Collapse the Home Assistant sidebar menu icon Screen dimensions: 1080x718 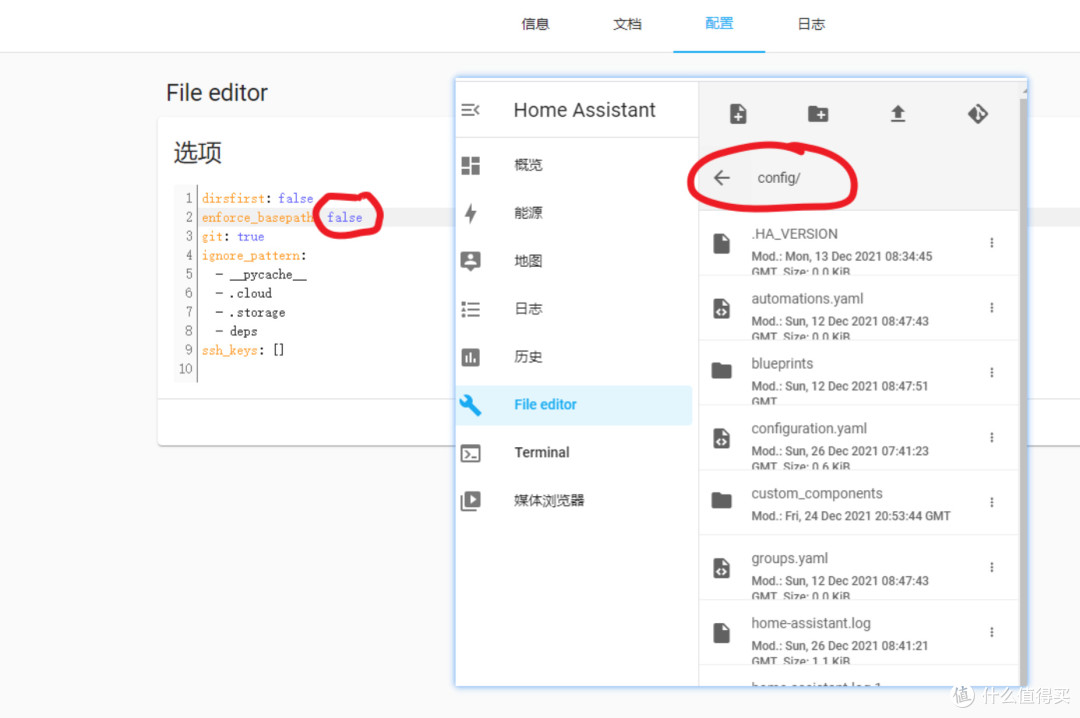point(470,110)
